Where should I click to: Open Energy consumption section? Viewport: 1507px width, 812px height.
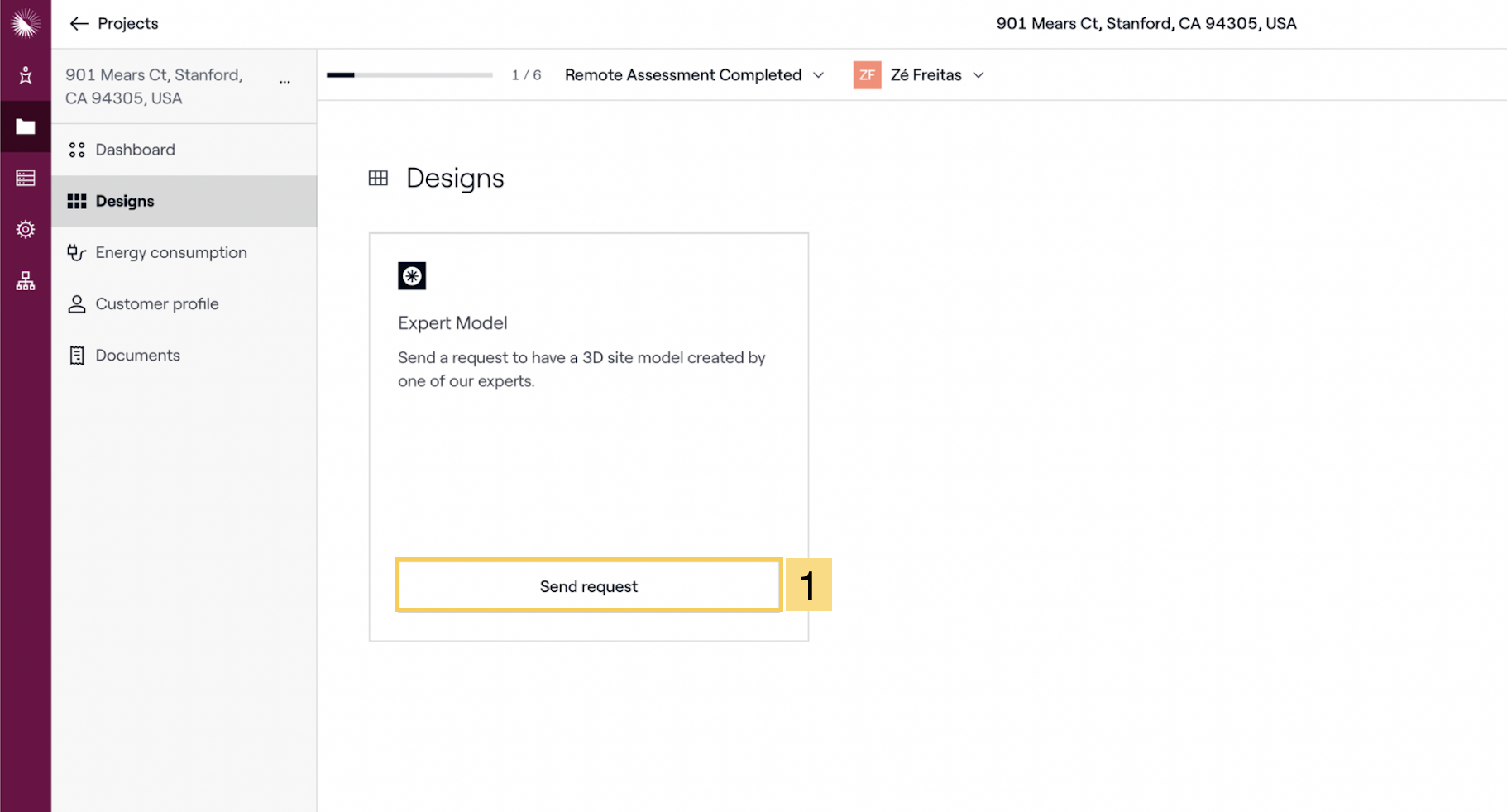pos(170,252)
